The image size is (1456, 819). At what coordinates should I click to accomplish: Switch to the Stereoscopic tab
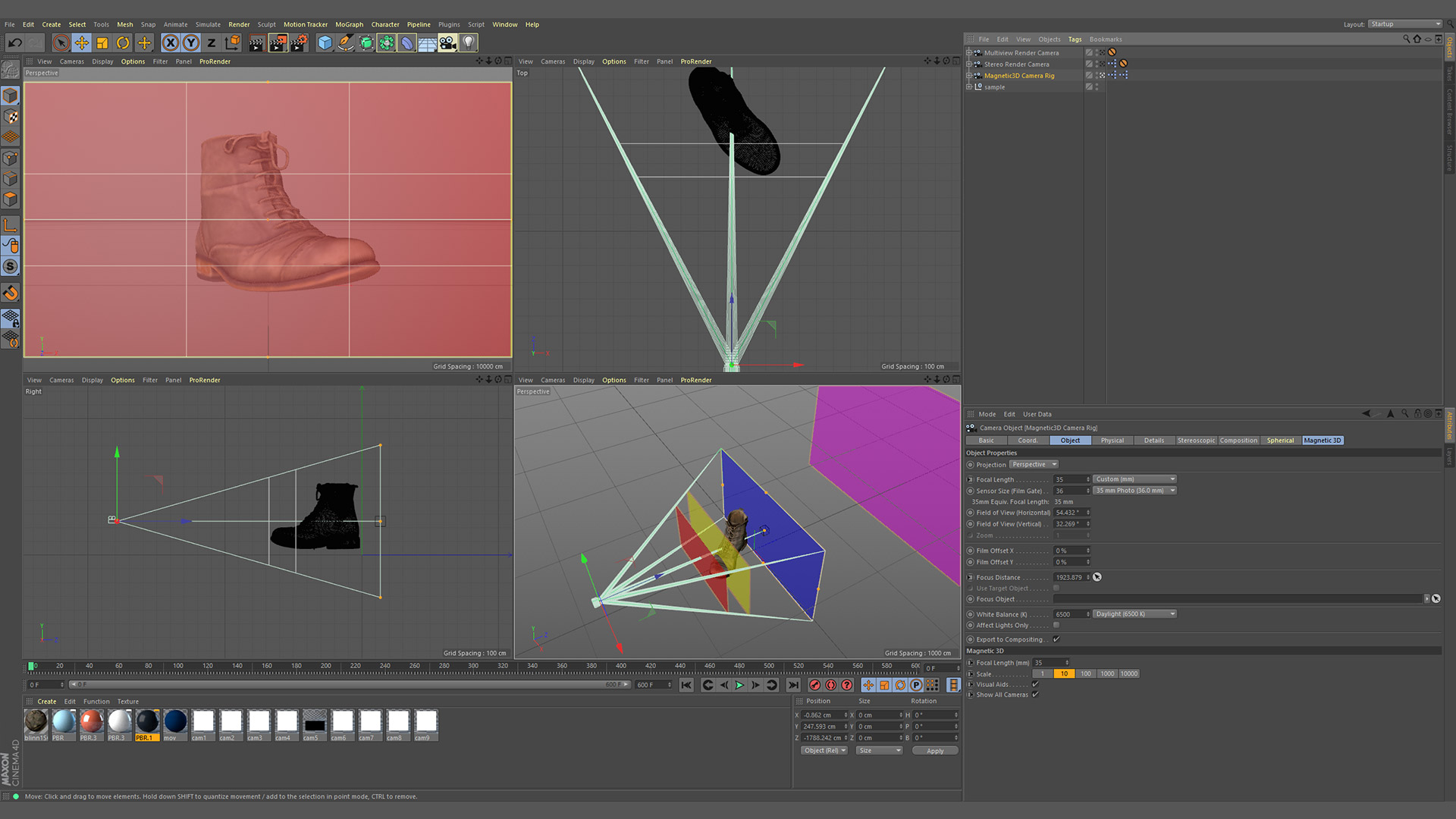(1196, 440)
